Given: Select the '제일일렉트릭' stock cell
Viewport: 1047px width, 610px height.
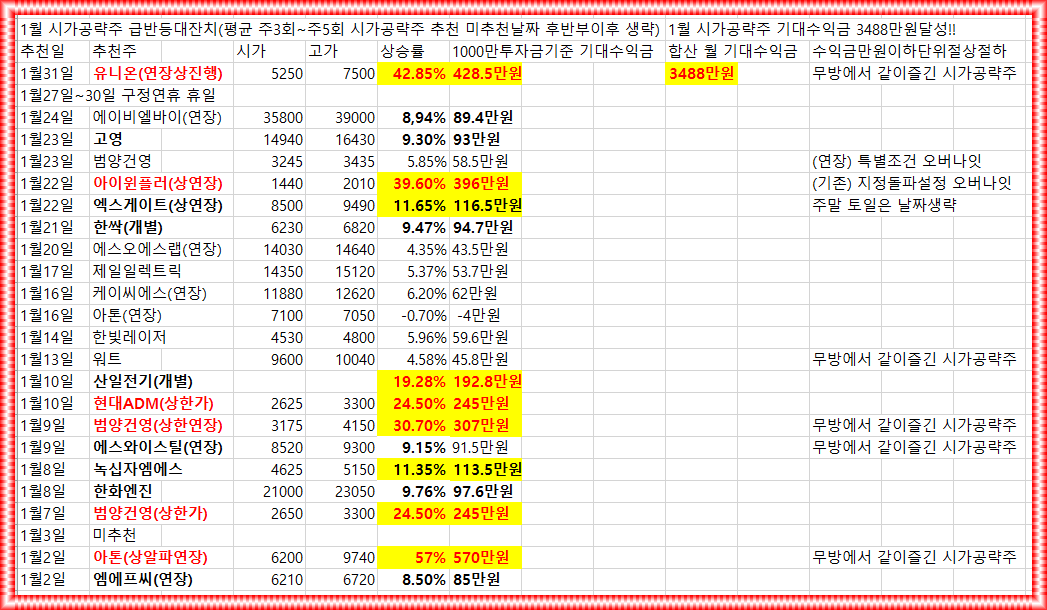Looking at the screenshot, I should point(137,272).
